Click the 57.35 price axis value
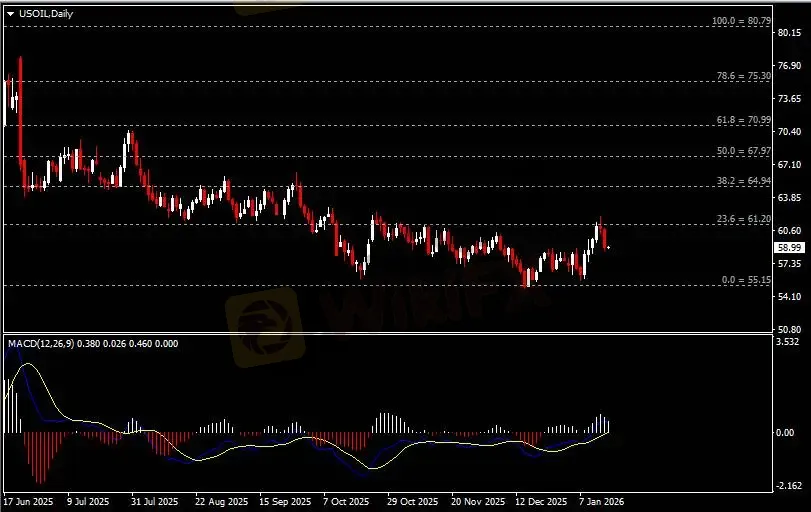Viewport: 811px width, 512px height. 790,264
